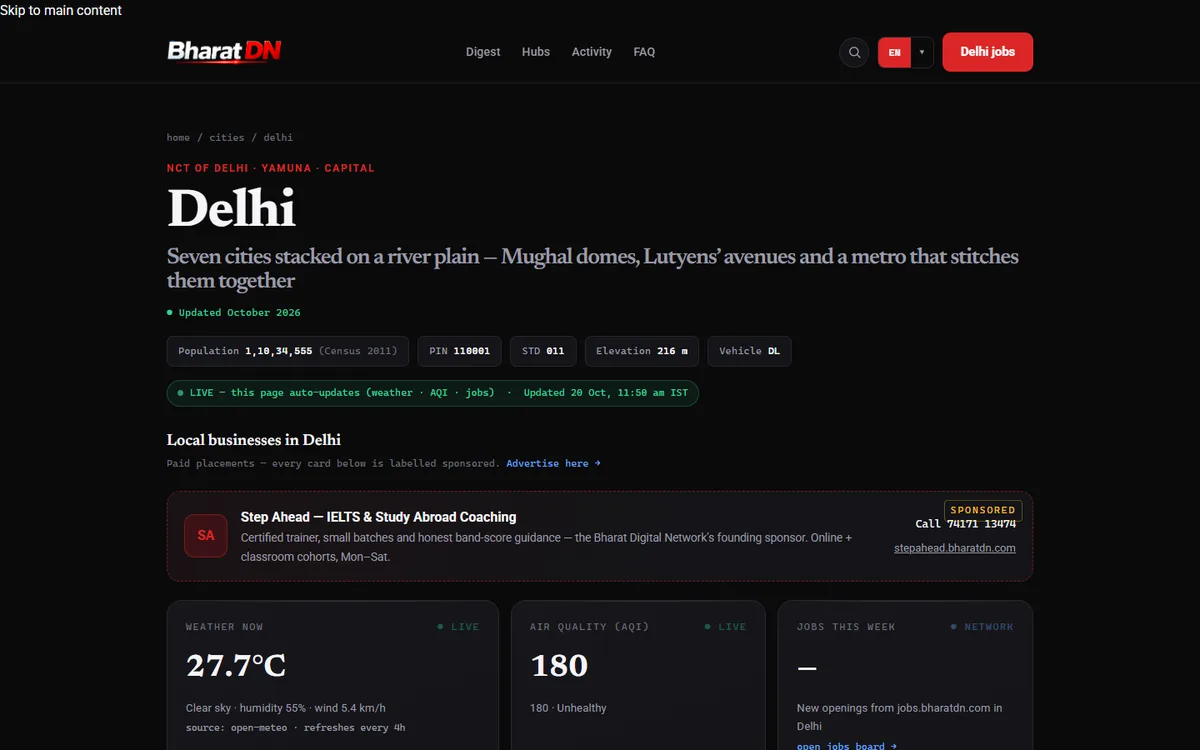Open the Advertise here link

553,463
